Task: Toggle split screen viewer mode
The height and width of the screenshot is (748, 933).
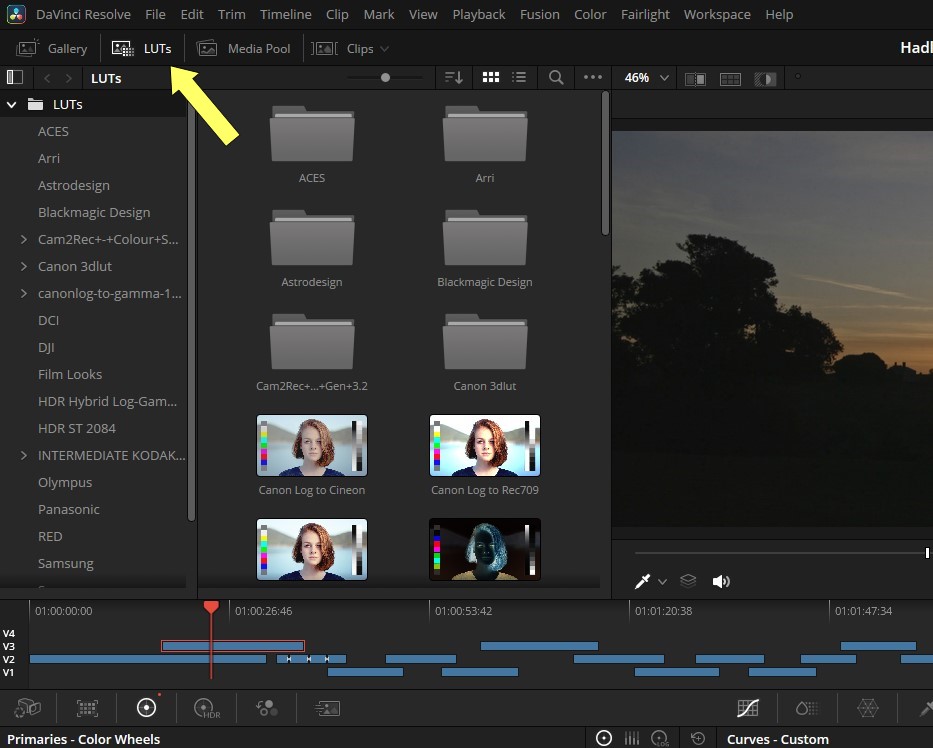Action: coord(730,79)
